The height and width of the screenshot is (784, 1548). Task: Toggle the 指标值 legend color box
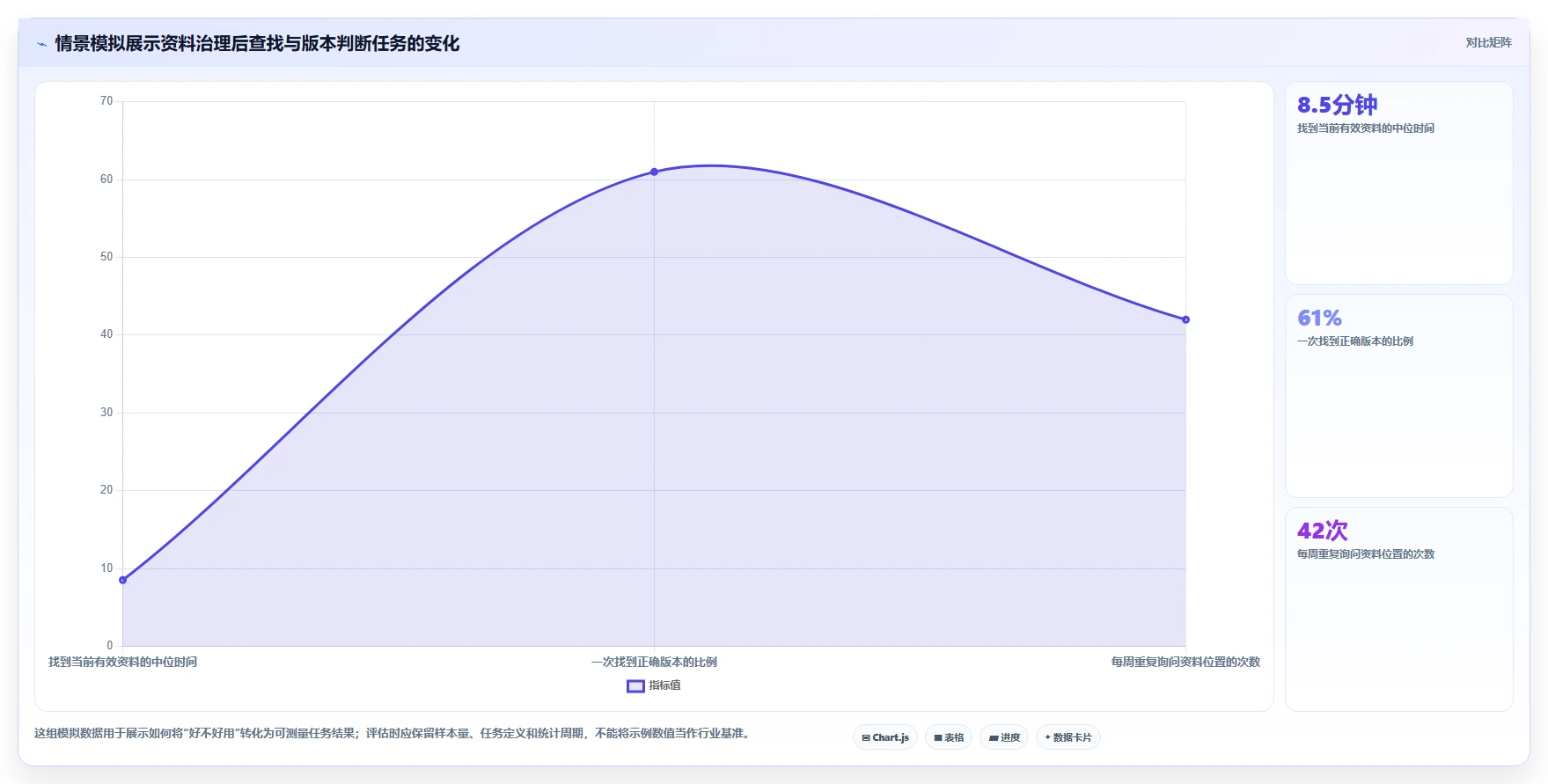coord(635,685)
